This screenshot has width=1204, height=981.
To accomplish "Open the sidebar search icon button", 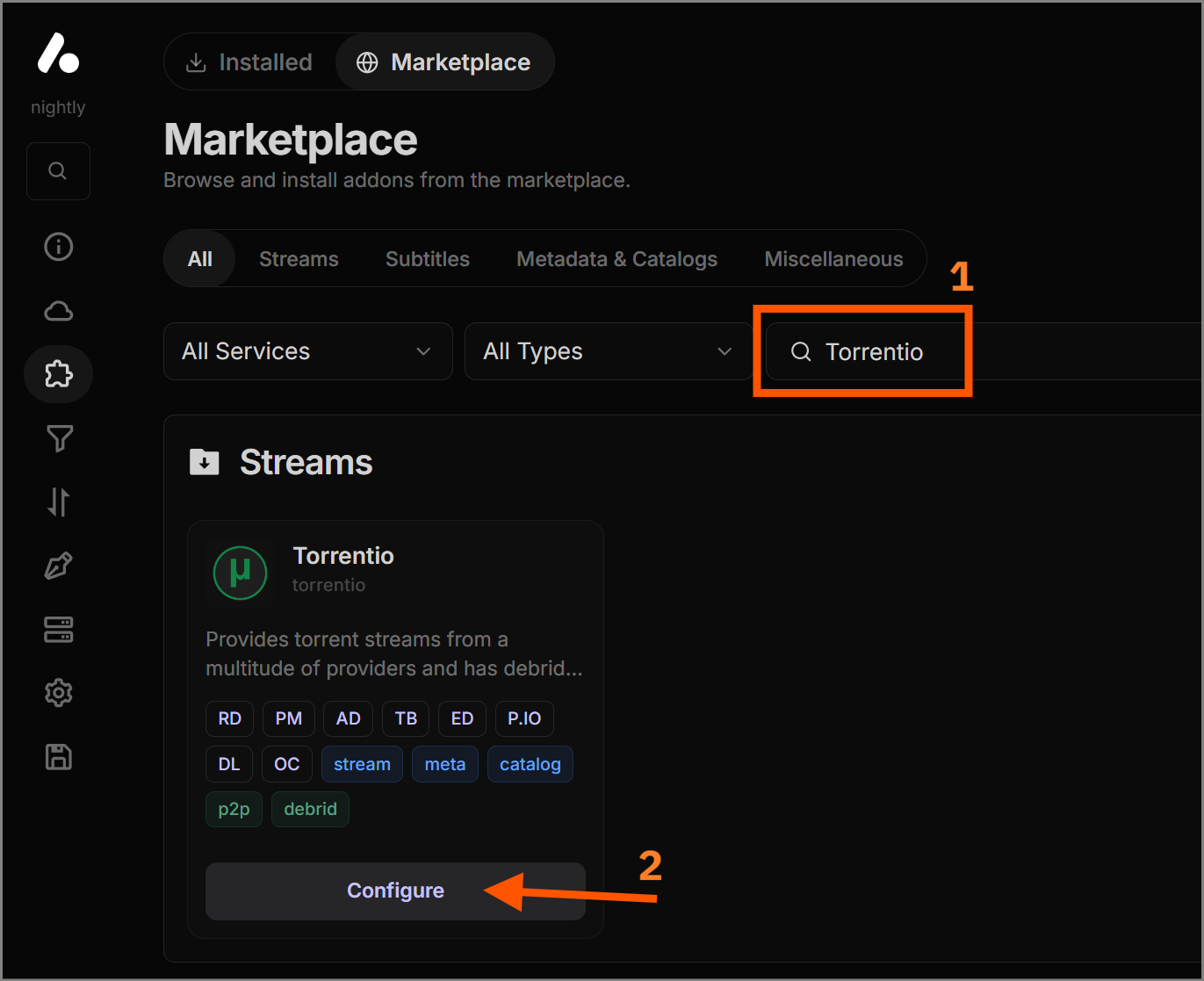I will [58, 171].
